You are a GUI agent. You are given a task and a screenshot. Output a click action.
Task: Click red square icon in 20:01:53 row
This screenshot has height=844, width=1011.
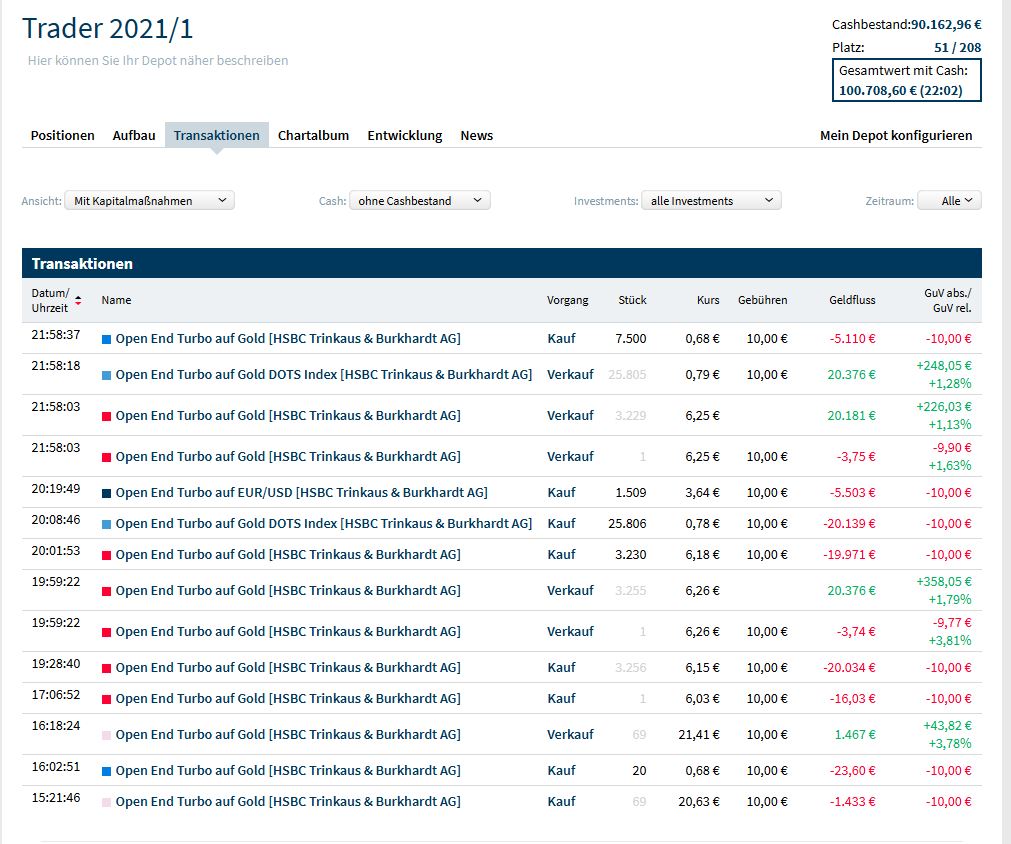(x=107, y=555)
